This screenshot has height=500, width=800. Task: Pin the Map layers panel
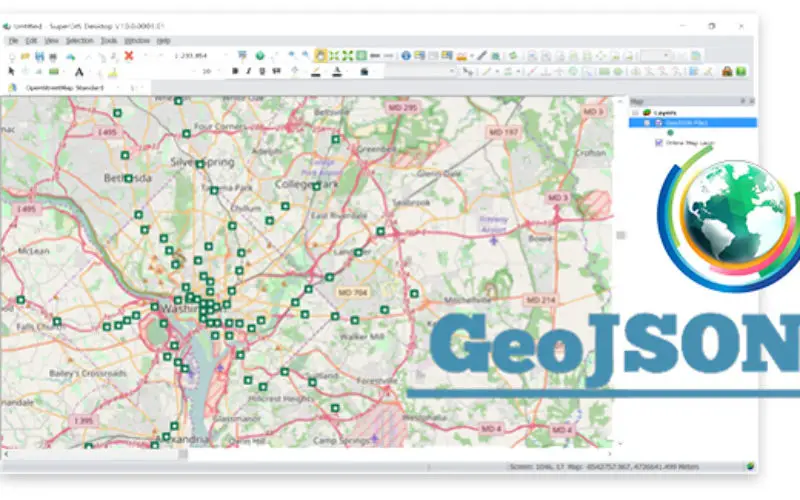(743, 101)
